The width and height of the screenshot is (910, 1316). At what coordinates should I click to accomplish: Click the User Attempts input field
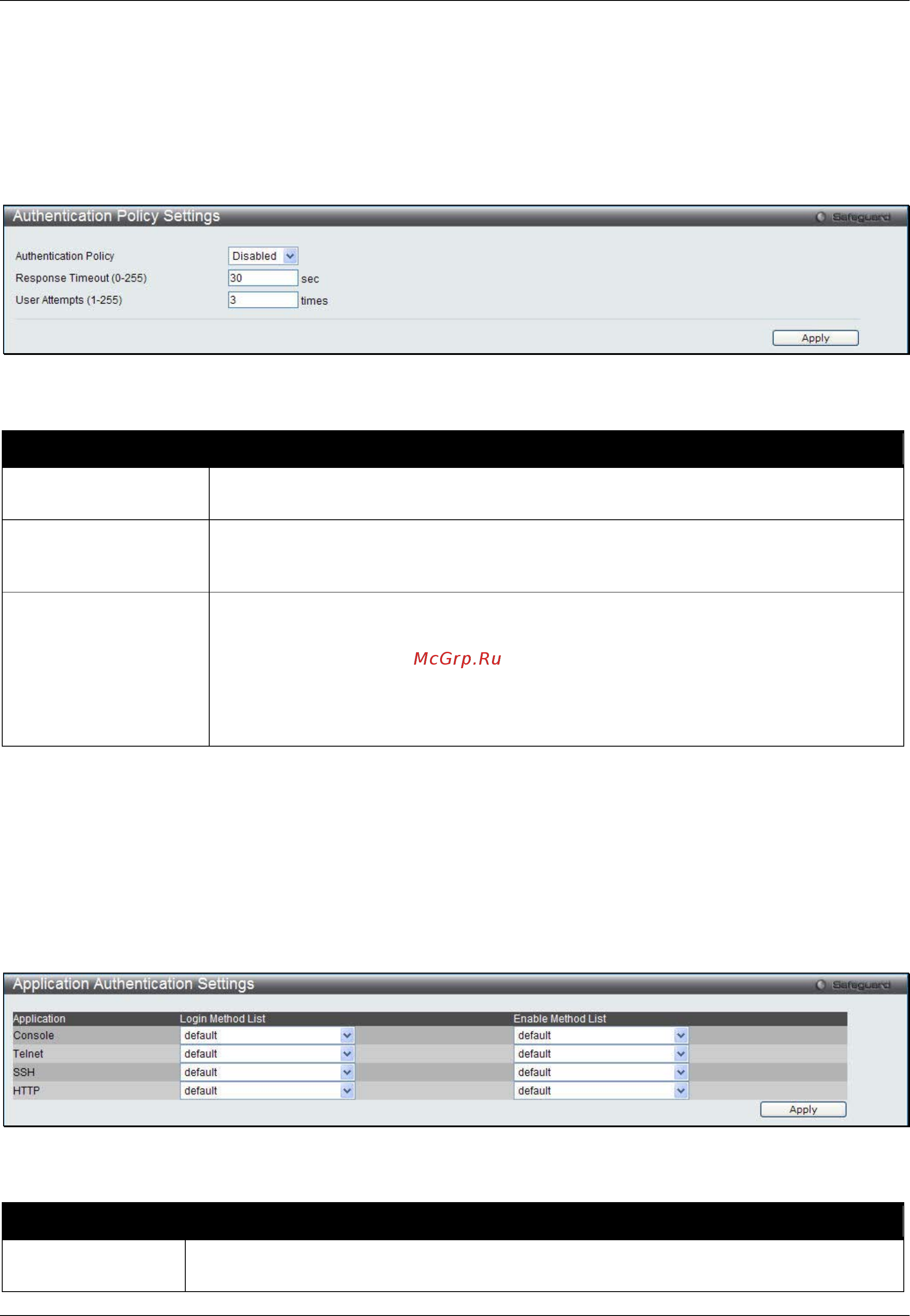point(263,300)
